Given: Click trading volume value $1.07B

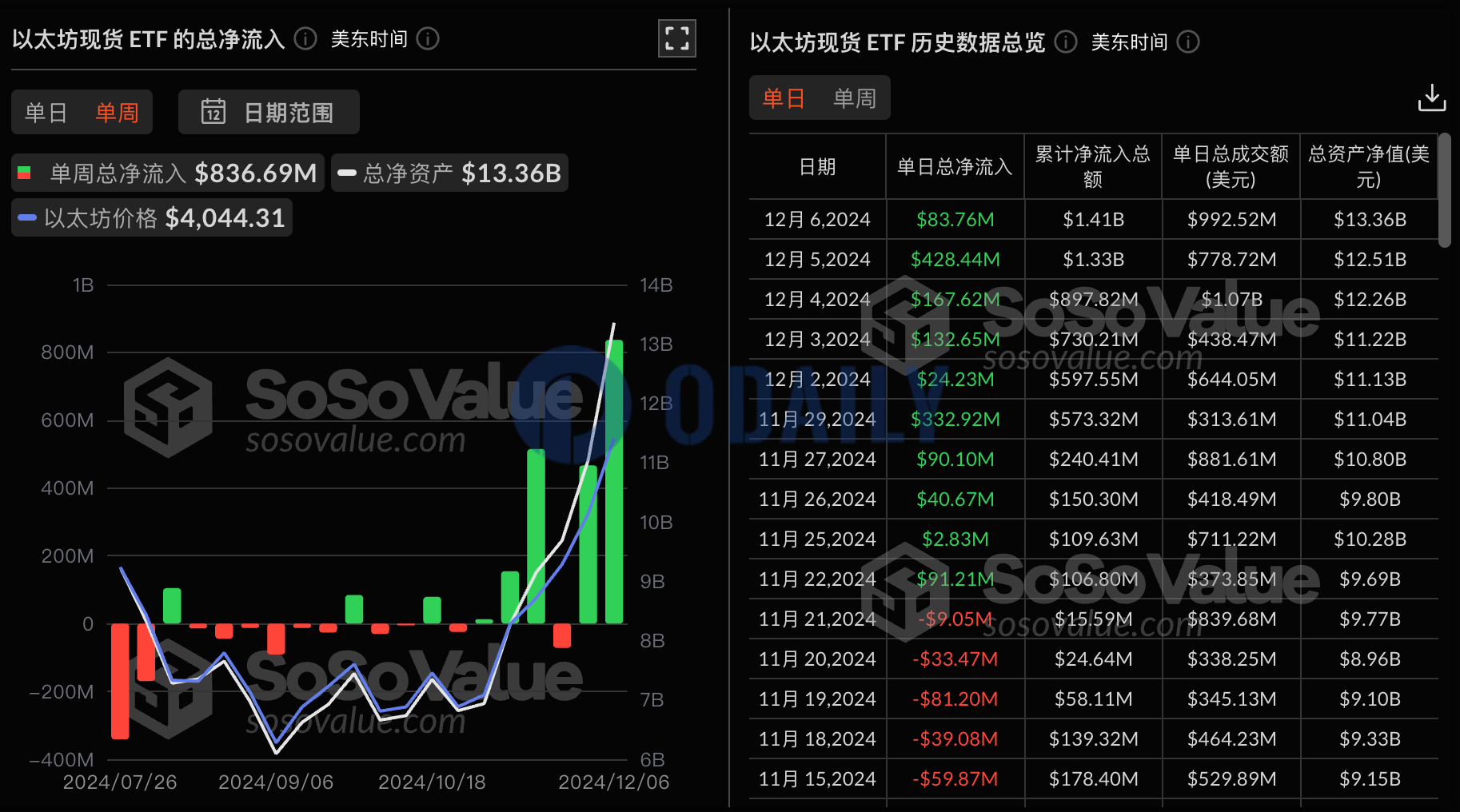Looking at the screenshot, I should 1231,299.
